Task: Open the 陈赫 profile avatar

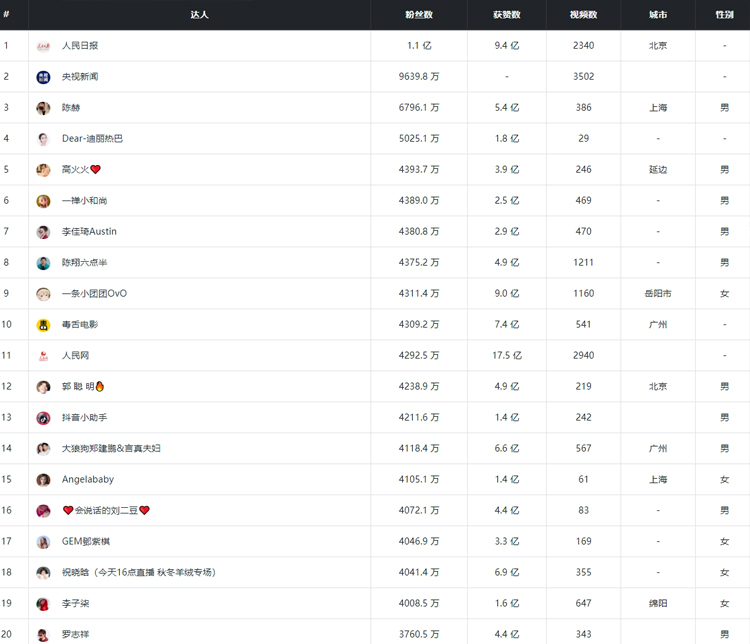Action: (x=44, y=108)
